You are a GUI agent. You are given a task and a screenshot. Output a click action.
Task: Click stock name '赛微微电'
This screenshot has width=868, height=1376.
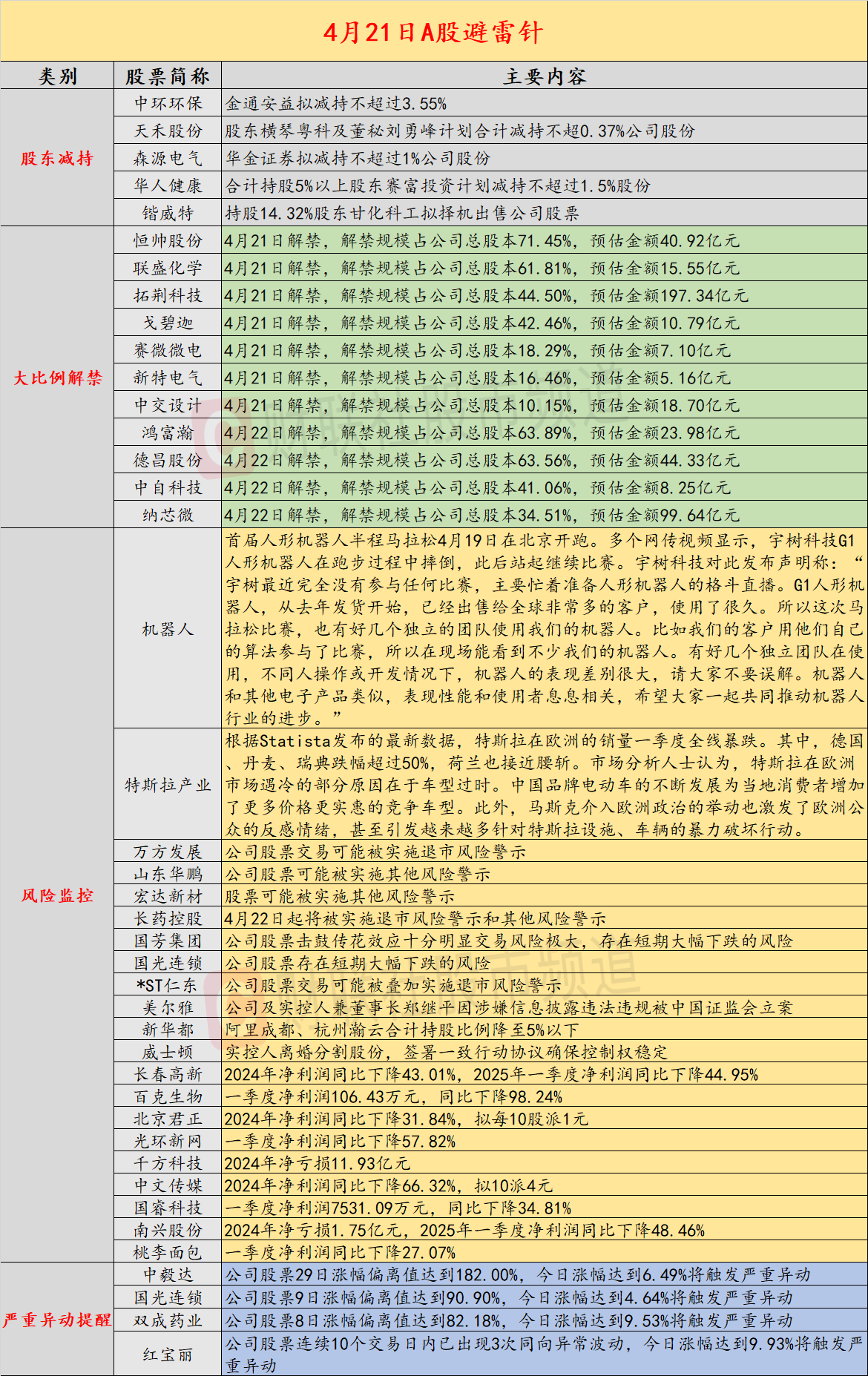tap(168, 350)
